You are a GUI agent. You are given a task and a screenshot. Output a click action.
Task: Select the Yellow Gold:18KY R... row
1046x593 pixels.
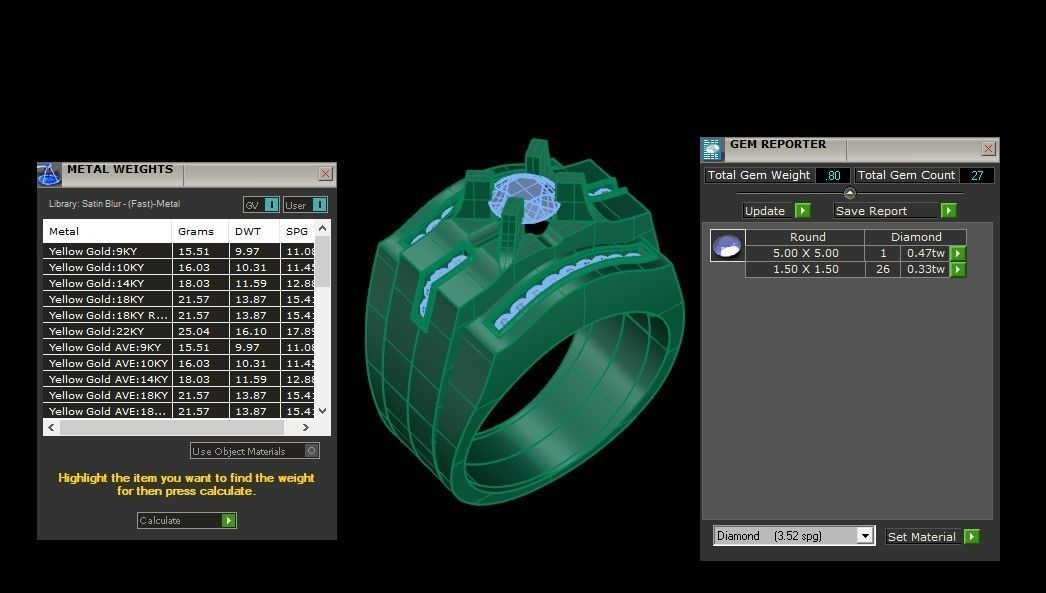tap(179, 316)
